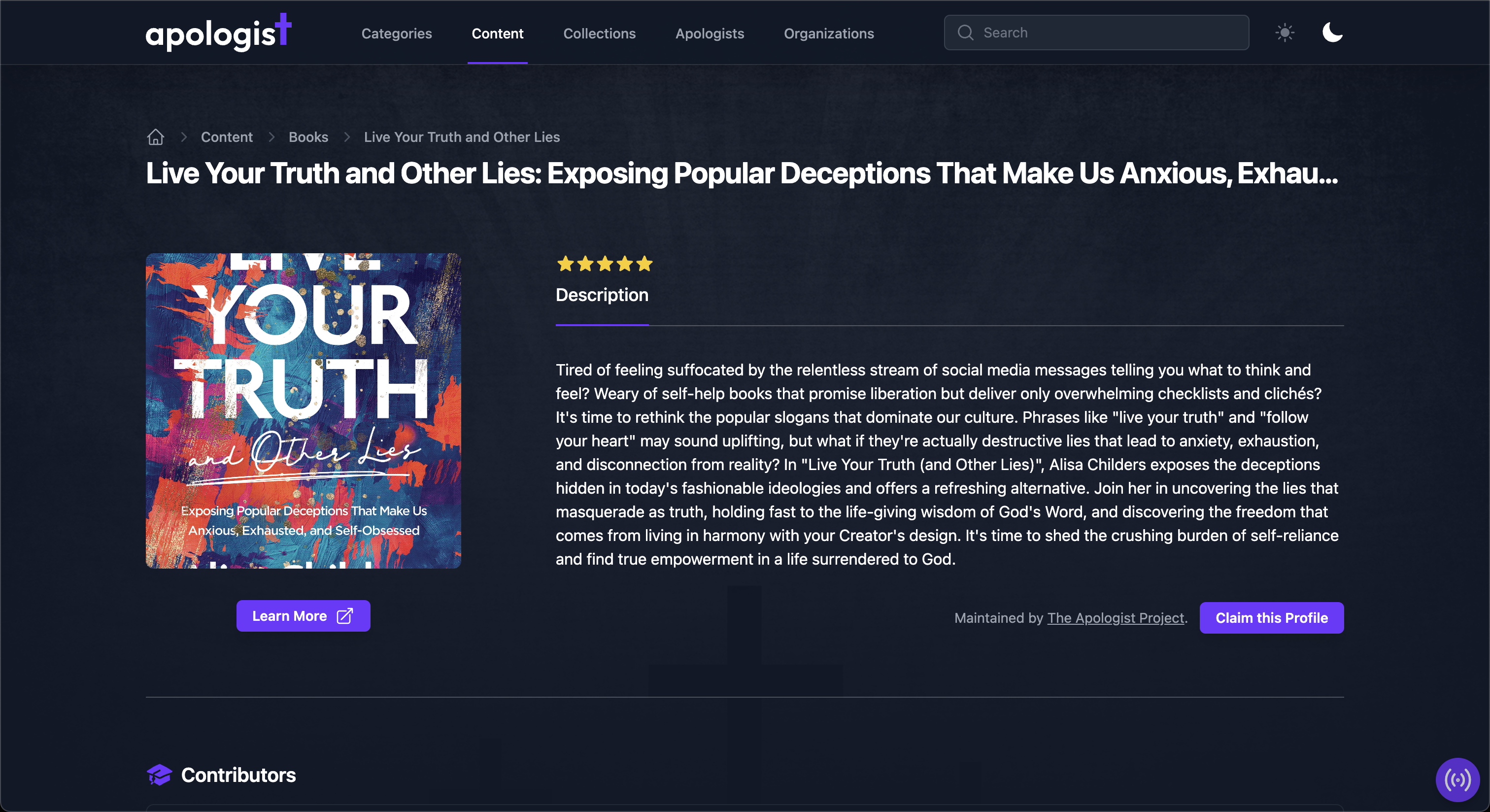Image resolution: width=1490 pixels, height=812 pixels.
Task: Select the Description tab
Action: (602, 295)
